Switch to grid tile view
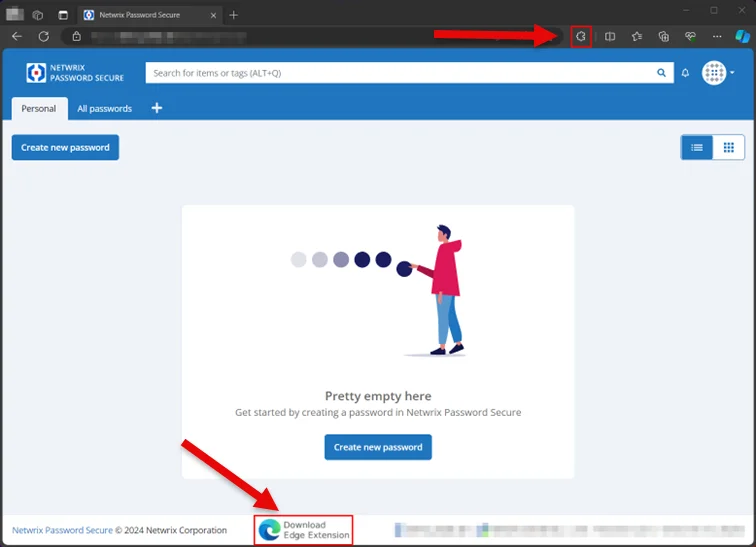This screenshot has height=547, width=756. click(x=729, y=147)
